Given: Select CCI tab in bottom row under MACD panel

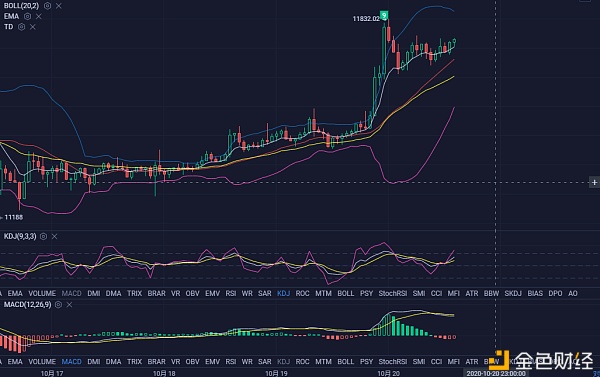Looking at the screenshot, I should [437, 362].
